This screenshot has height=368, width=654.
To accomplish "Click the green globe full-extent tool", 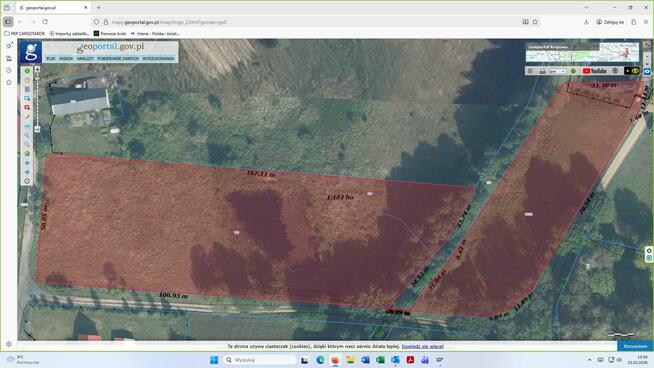I will (x=27, y=154).
